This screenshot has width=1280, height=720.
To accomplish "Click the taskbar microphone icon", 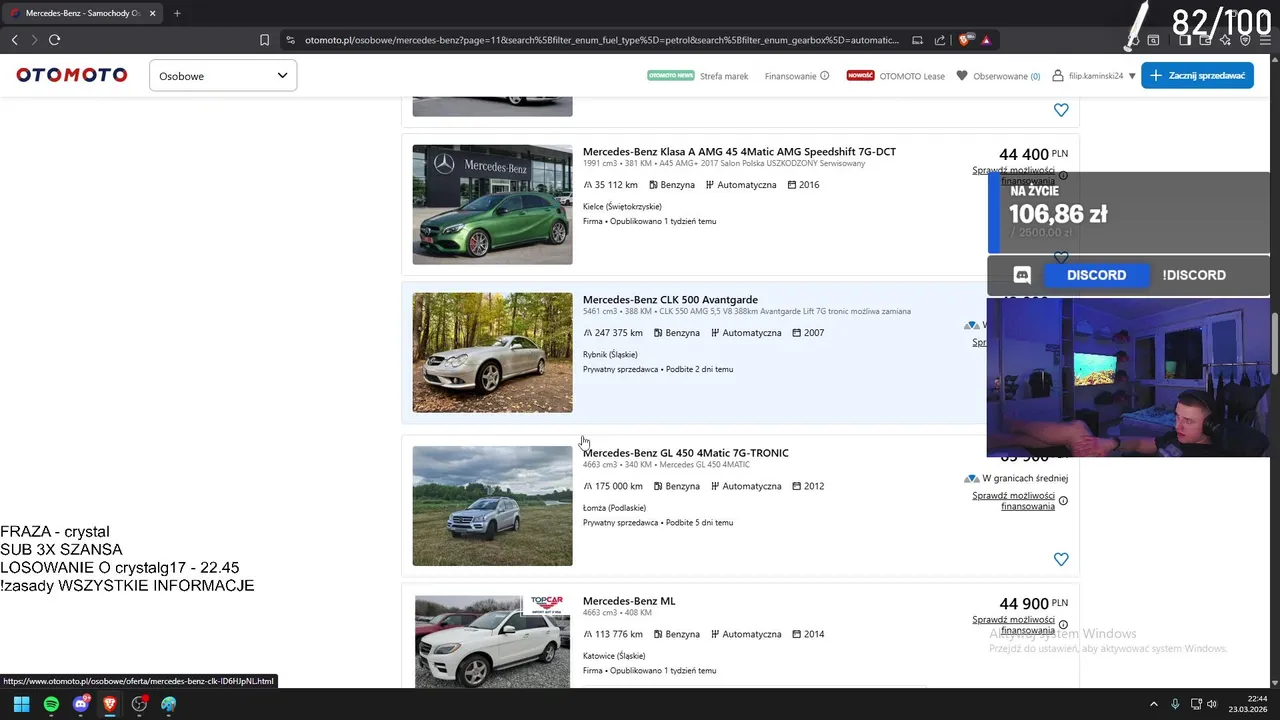I will click(1175, 704).
